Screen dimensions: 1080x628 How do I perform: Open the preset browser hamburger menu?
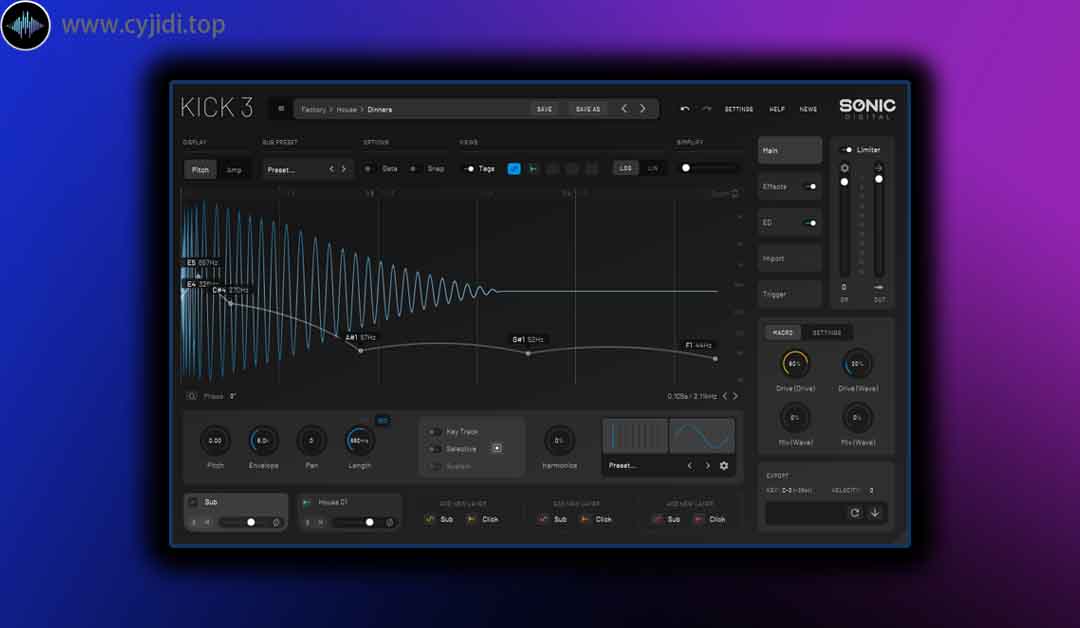click(x=281, y=109)
